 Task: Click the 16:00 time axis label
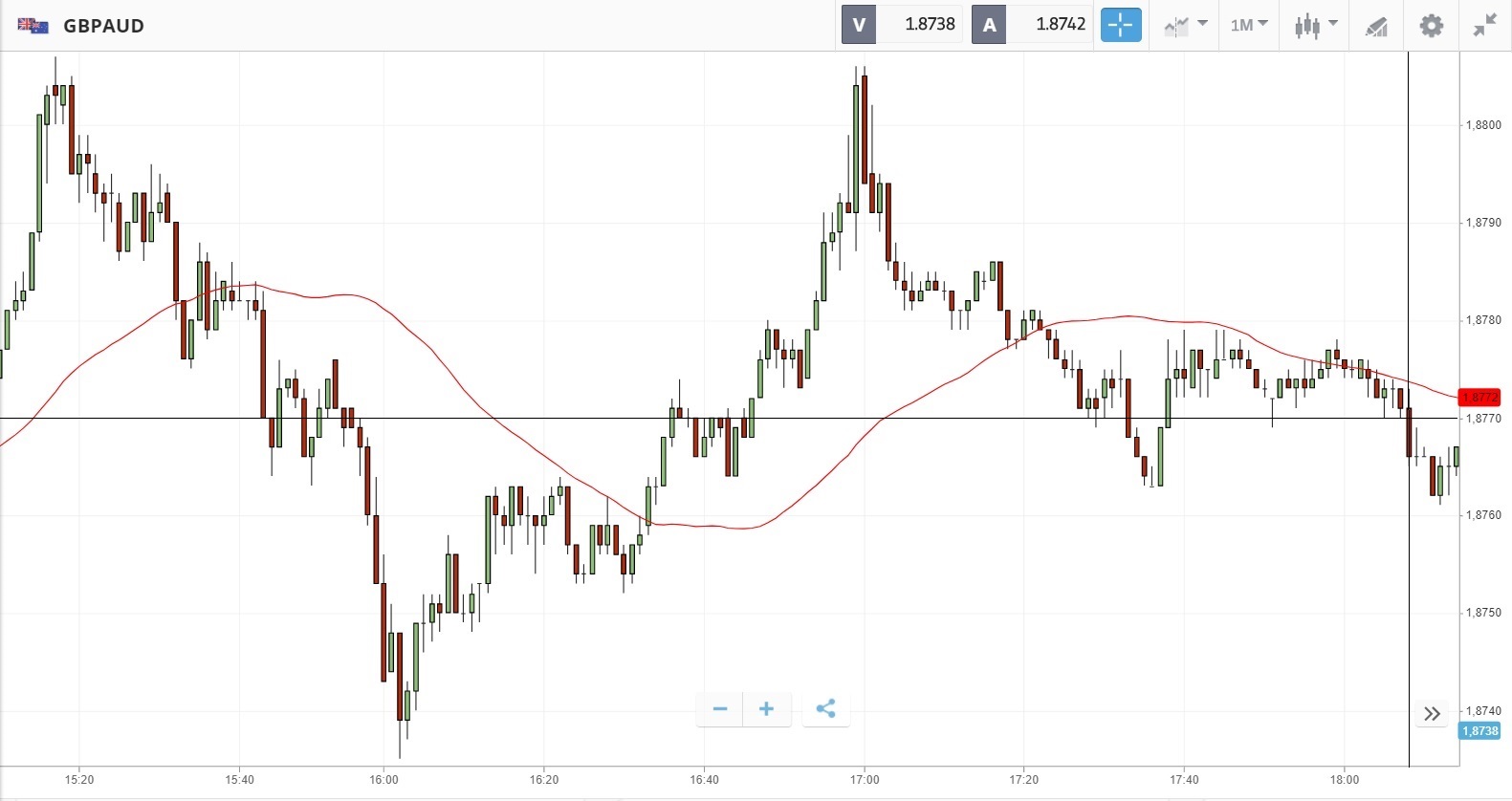point(383,780)
